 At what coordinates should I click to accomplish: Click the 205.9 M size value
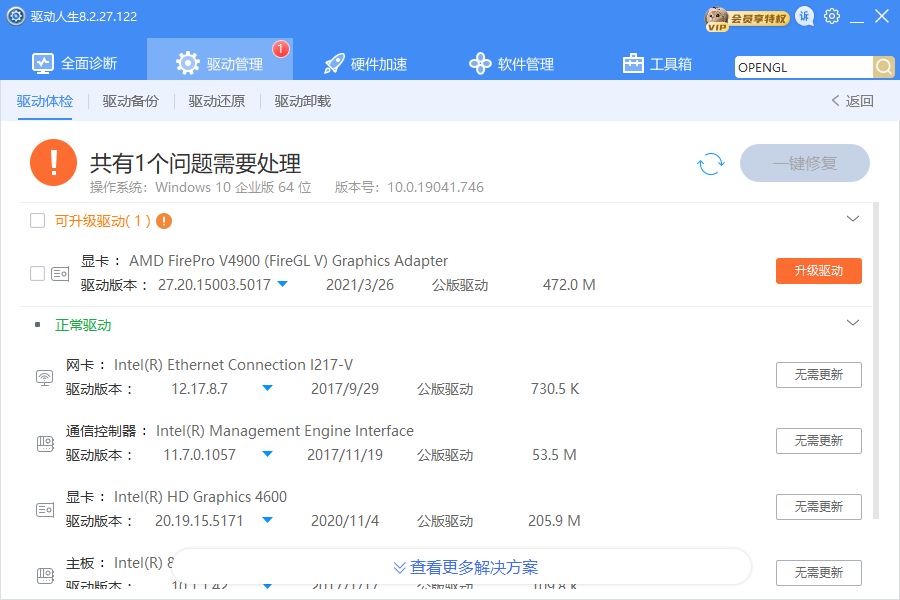point(554,521)
